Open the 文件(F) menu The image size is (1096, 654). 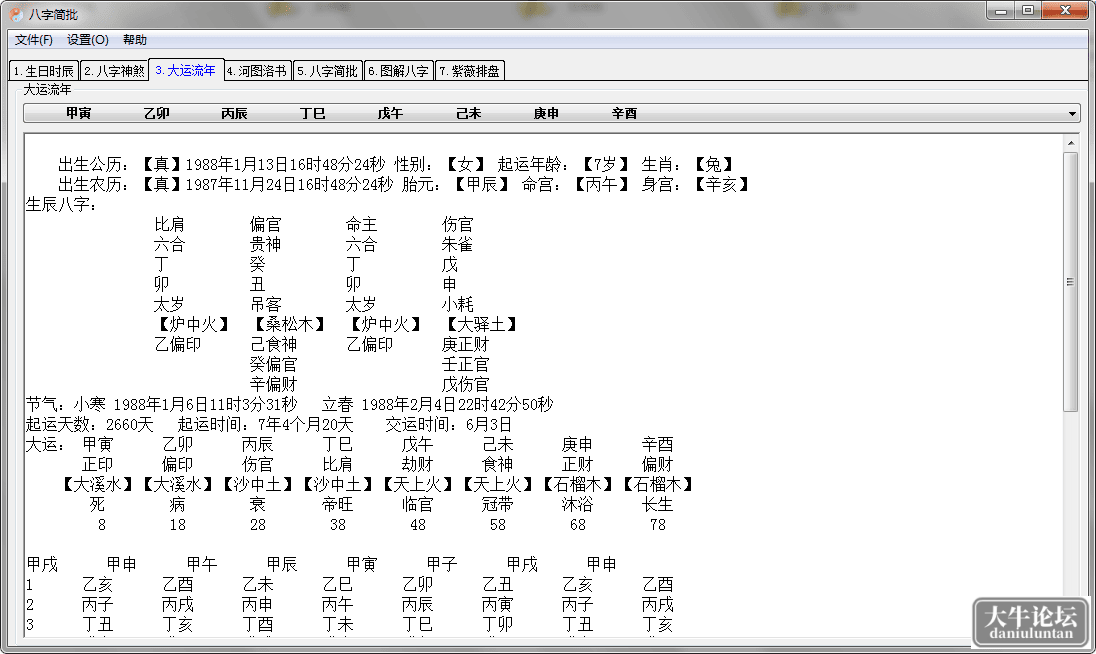[34, 40]
